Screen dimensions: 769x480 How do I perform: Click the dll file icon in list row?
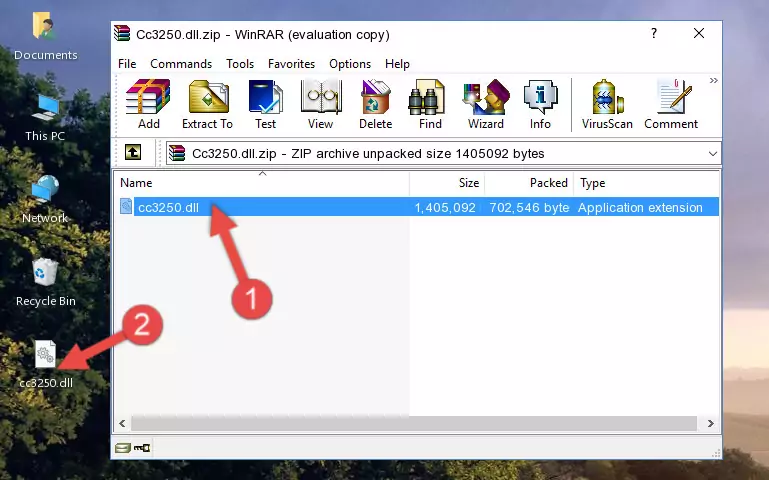(x=126, y=206)
